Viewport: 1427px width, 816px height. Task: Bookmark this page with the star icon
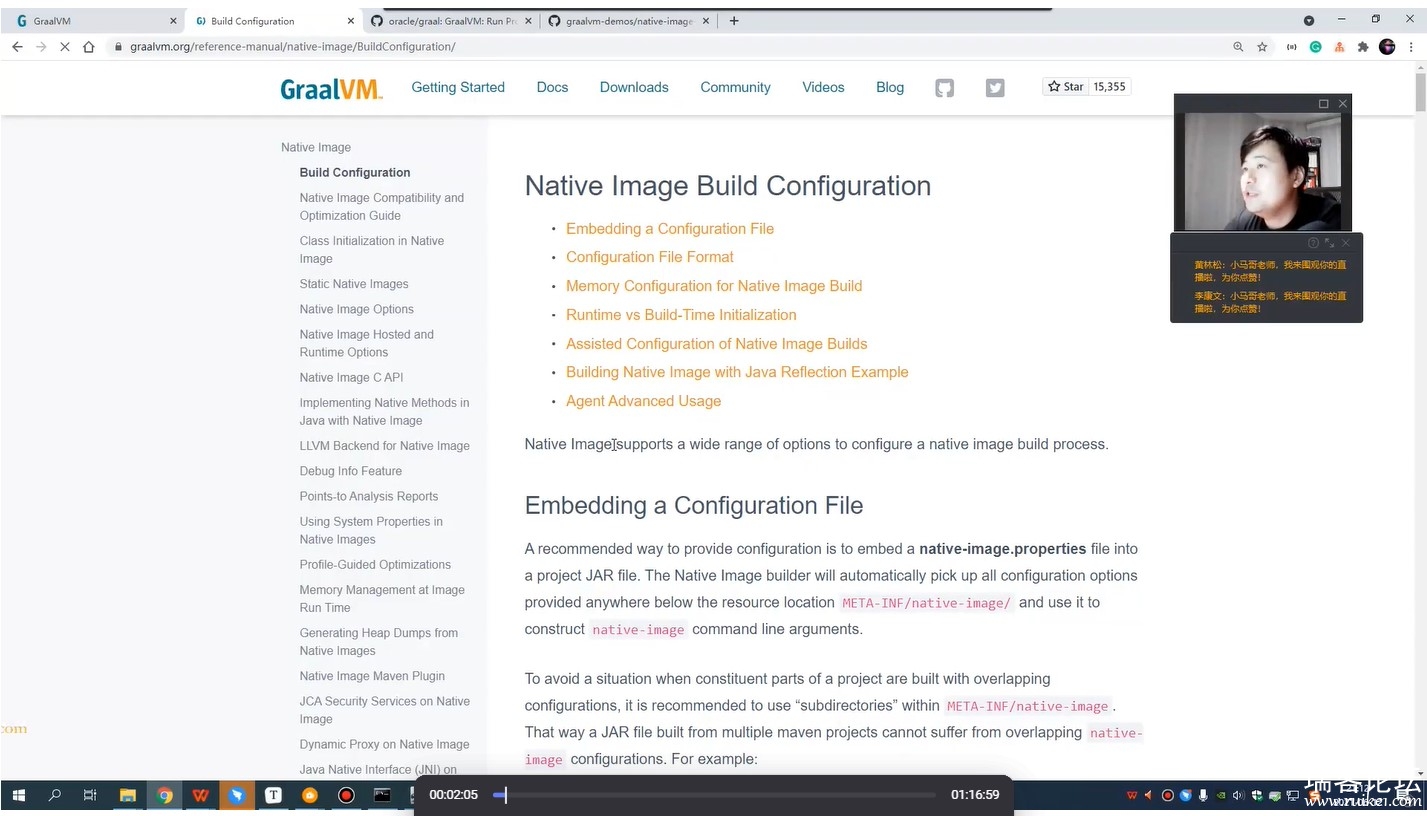point(1262,47)
